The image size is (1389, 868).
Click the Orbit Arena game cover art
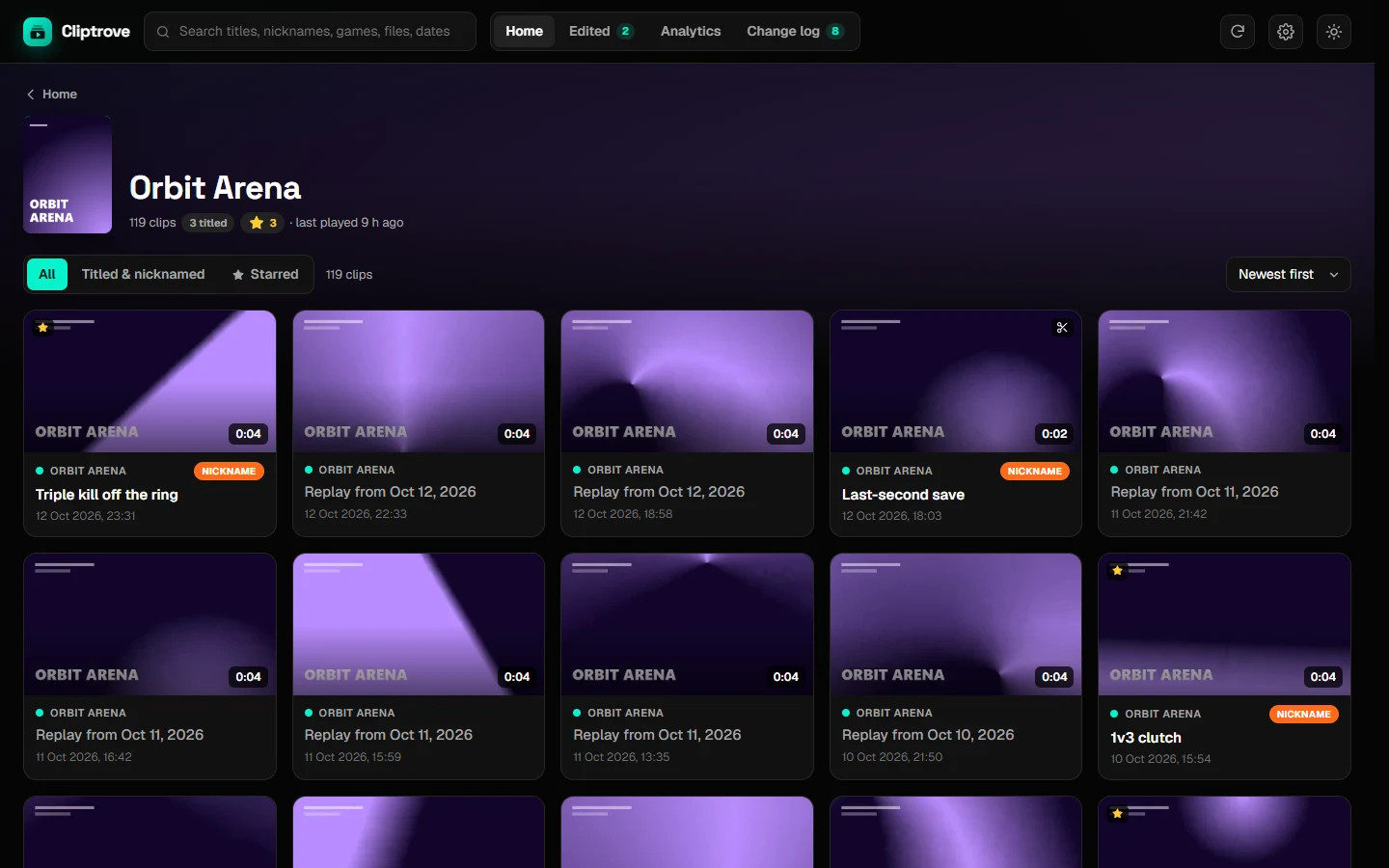tap(68, 175)
